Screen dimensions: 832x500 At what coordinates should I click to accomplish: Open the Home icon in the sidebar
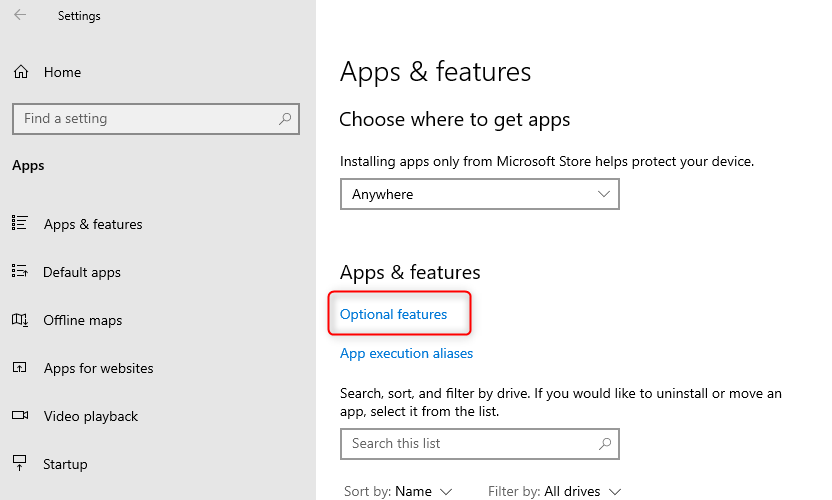pos(21,72)
